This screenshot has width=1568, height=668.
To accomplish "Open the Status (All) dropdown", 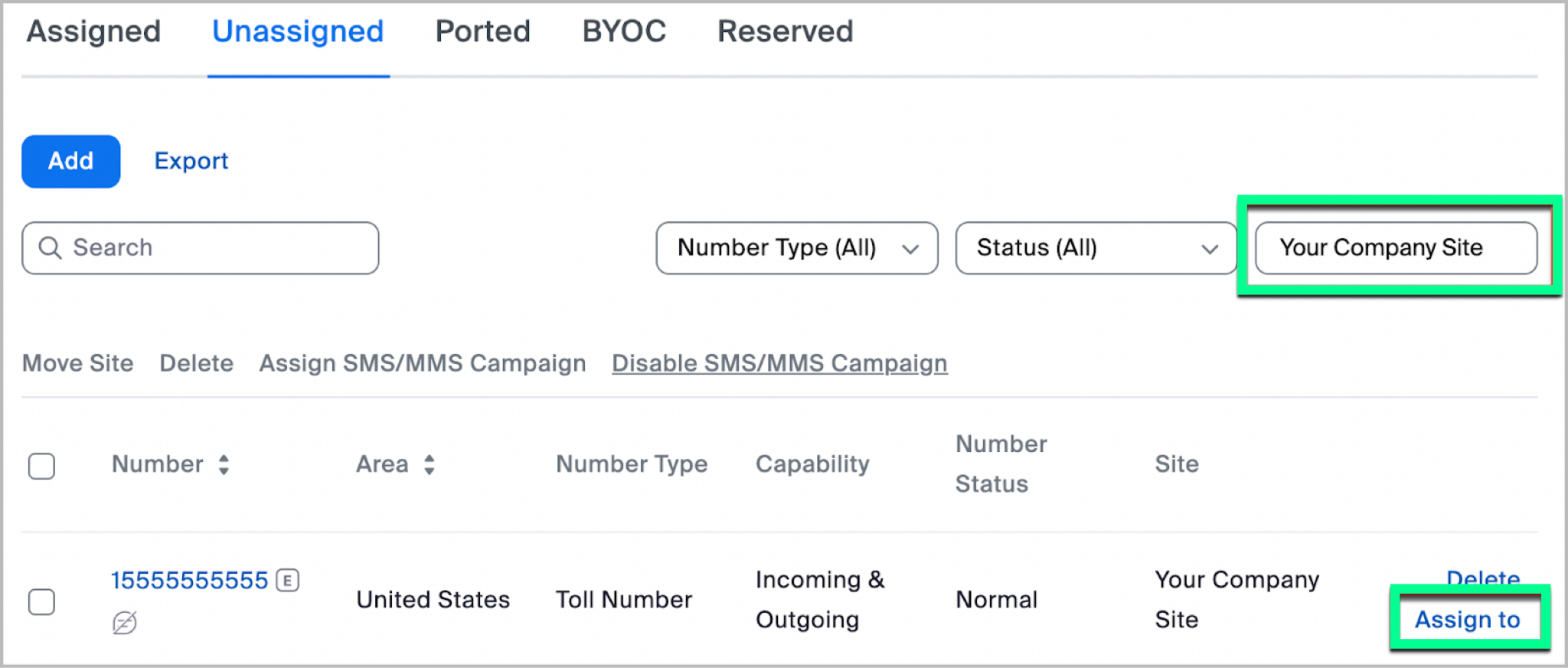I will tap(1095, 248).
